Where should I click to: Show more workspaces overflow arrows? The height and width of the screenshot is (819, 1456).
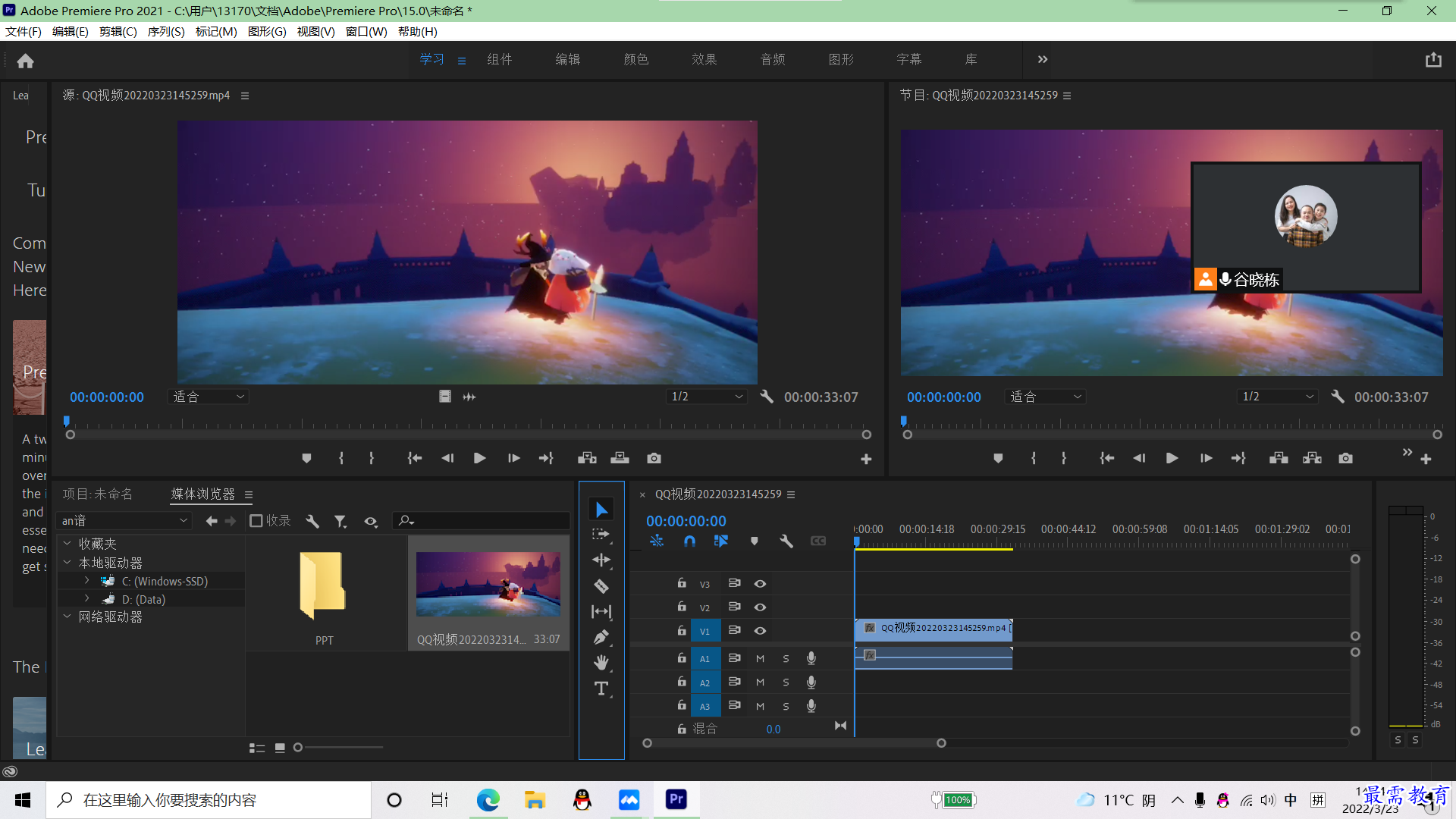1043,59
